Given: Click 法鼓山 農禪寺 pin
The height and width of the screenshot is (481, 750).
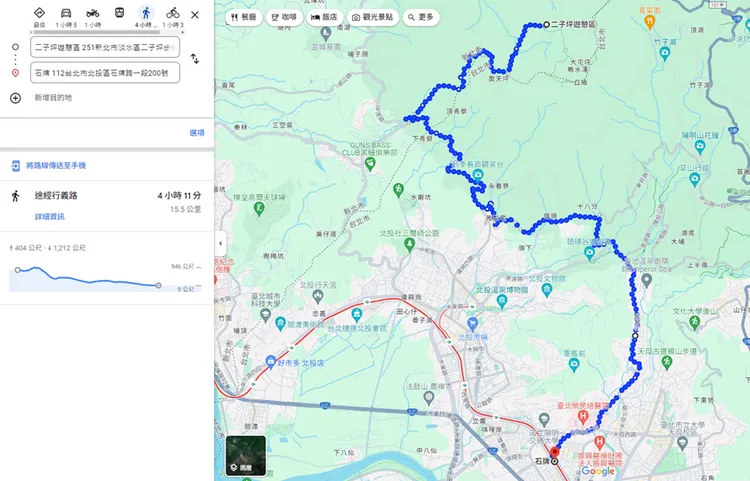Looking at the screenshot, I should pyautogui.click(x=429, y=397).
